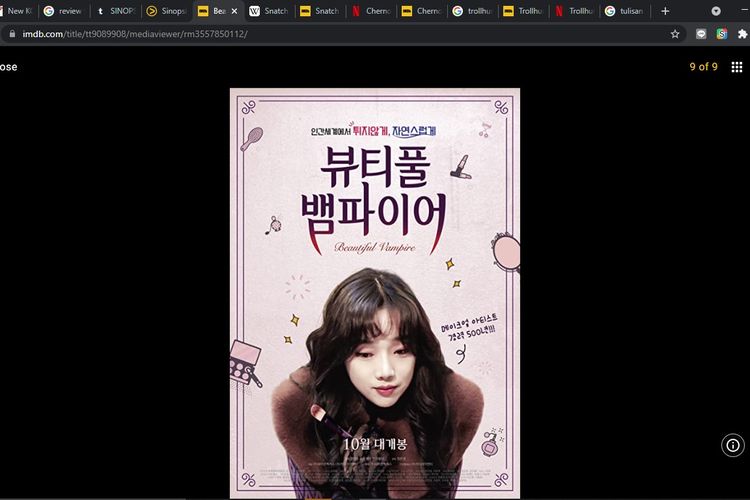View site information via the lock icon

[x=12, y=33]
